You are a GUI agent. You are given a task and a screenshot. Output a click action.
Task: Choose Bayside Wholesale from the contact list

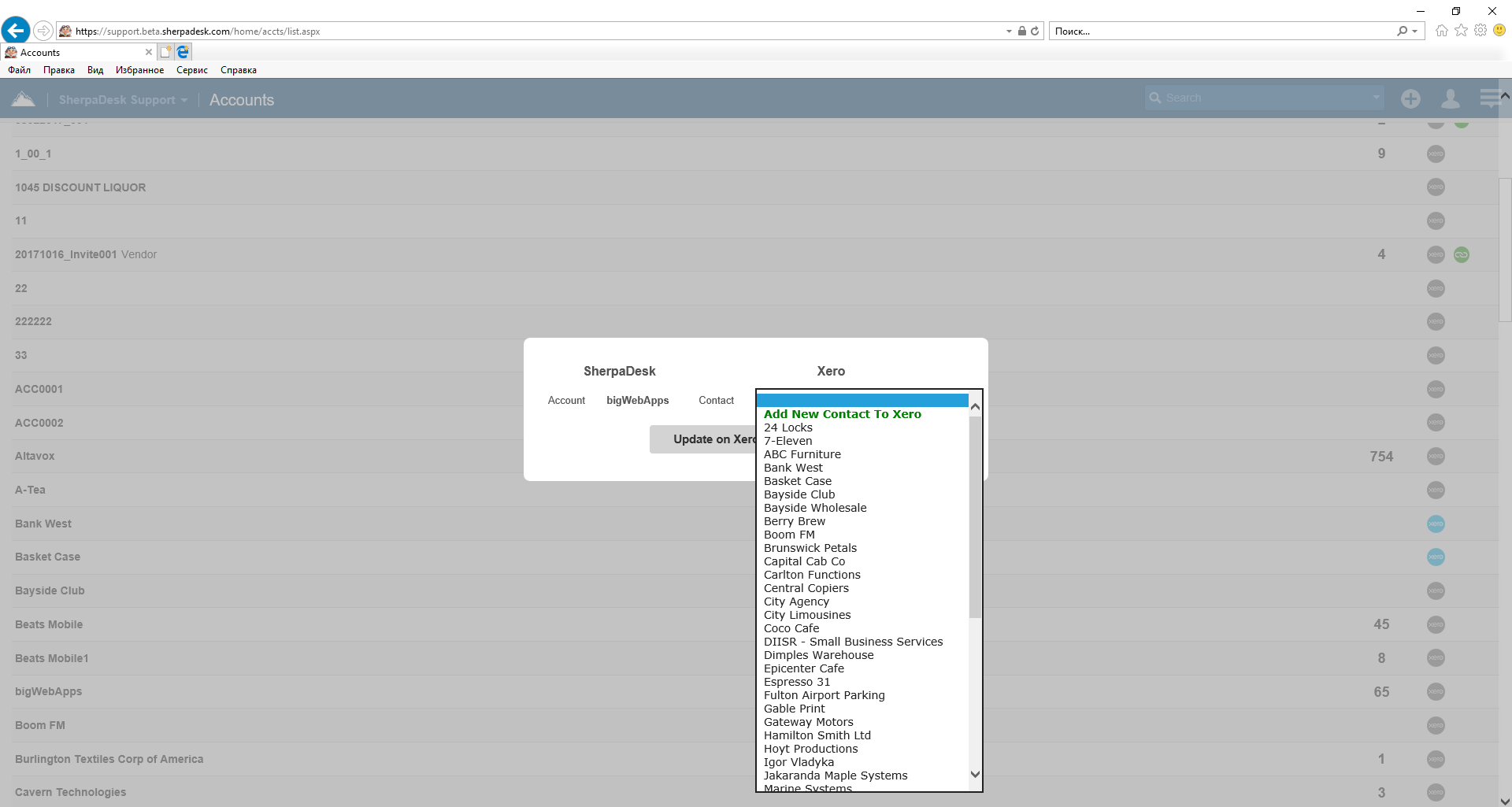[814, 508]
